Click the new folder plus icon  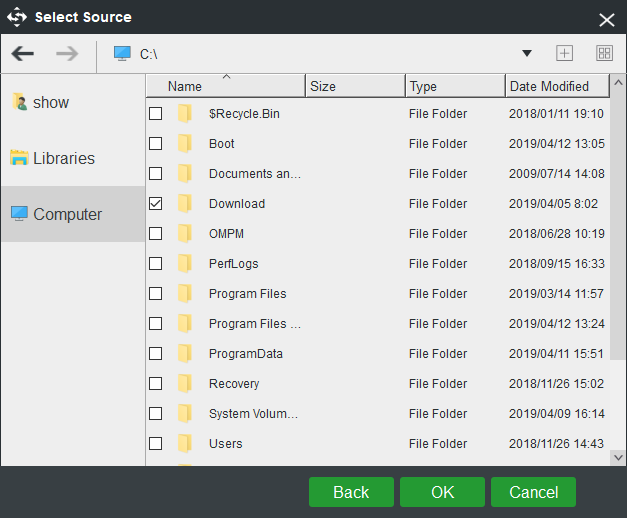564,53
